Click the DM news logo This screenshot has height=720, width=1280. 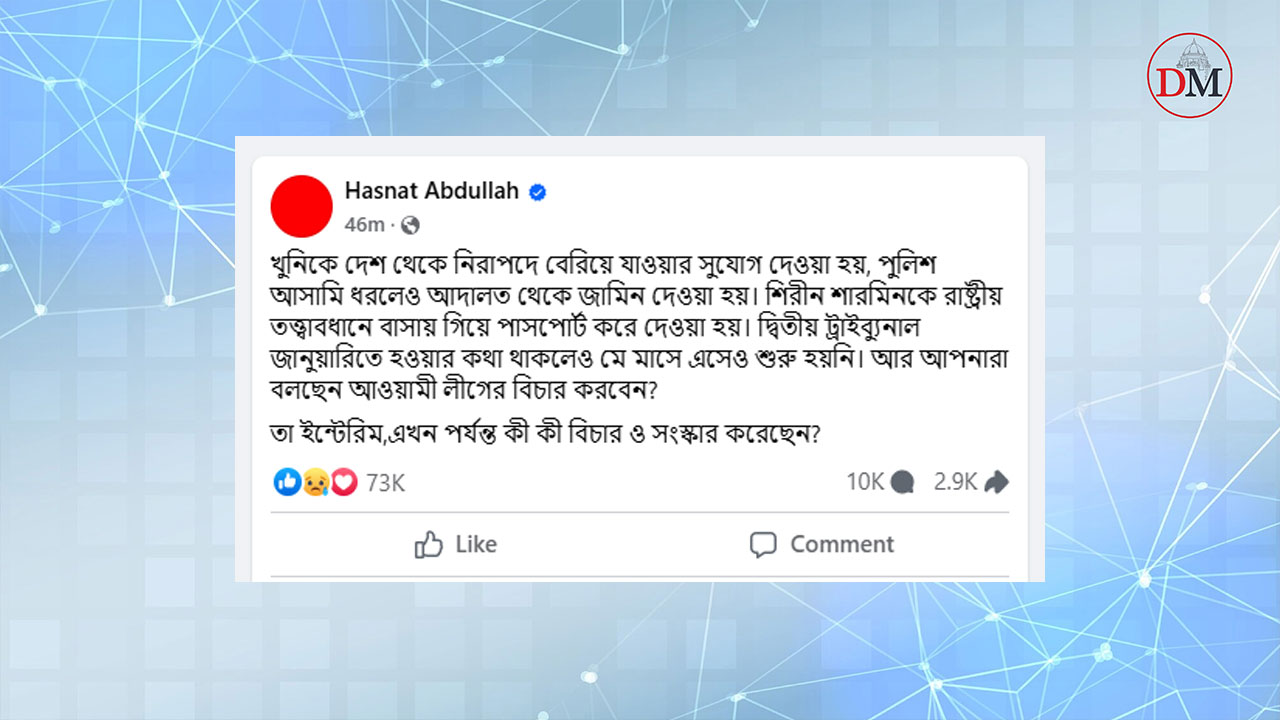[1189, 75]
